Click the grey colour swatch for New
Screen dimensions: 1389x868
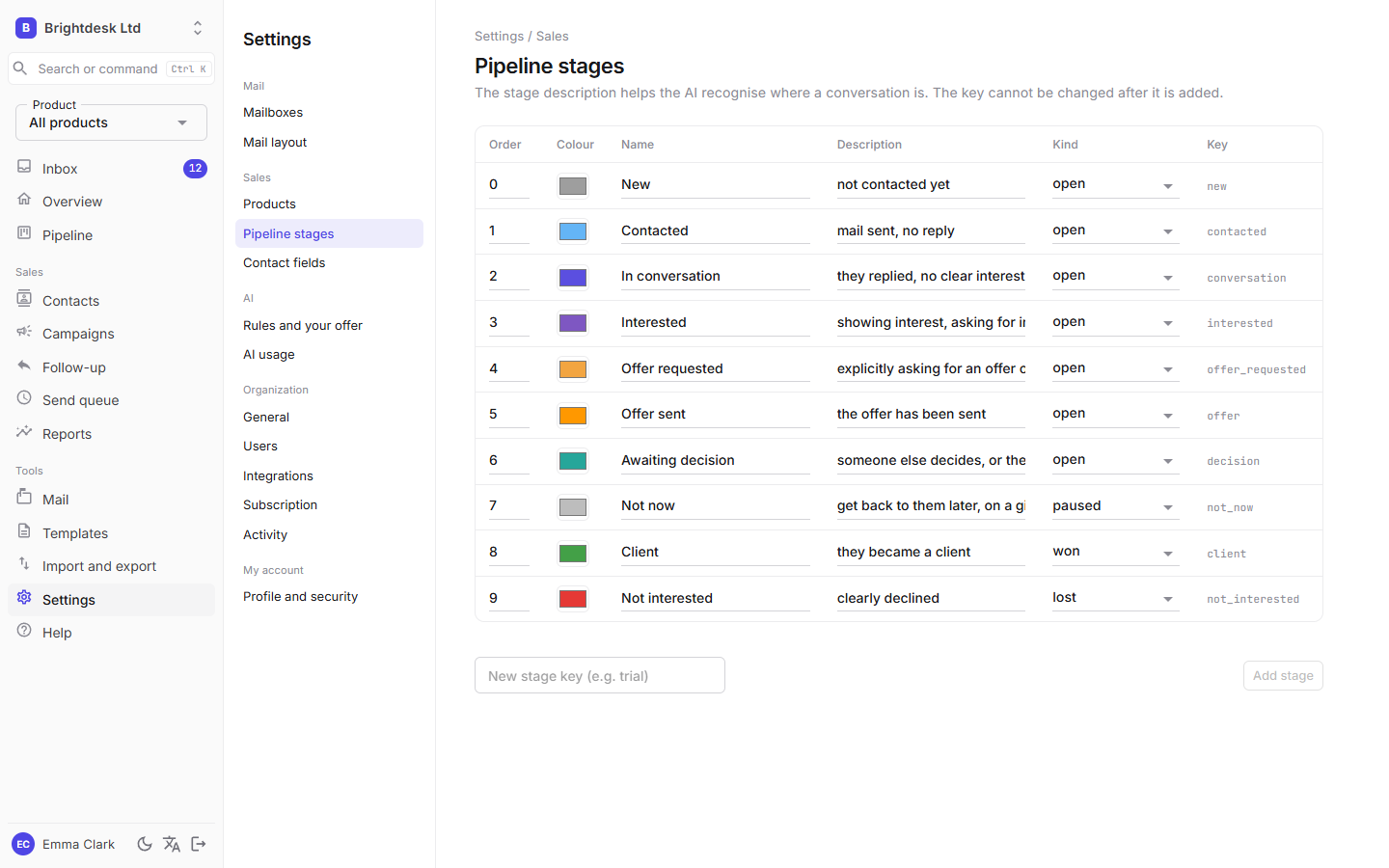pyautogui.click(x=573, y=185)
